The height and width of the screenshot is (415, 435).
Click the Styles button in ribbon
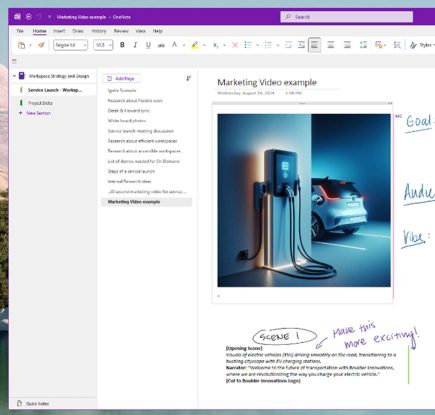[422, 45]
